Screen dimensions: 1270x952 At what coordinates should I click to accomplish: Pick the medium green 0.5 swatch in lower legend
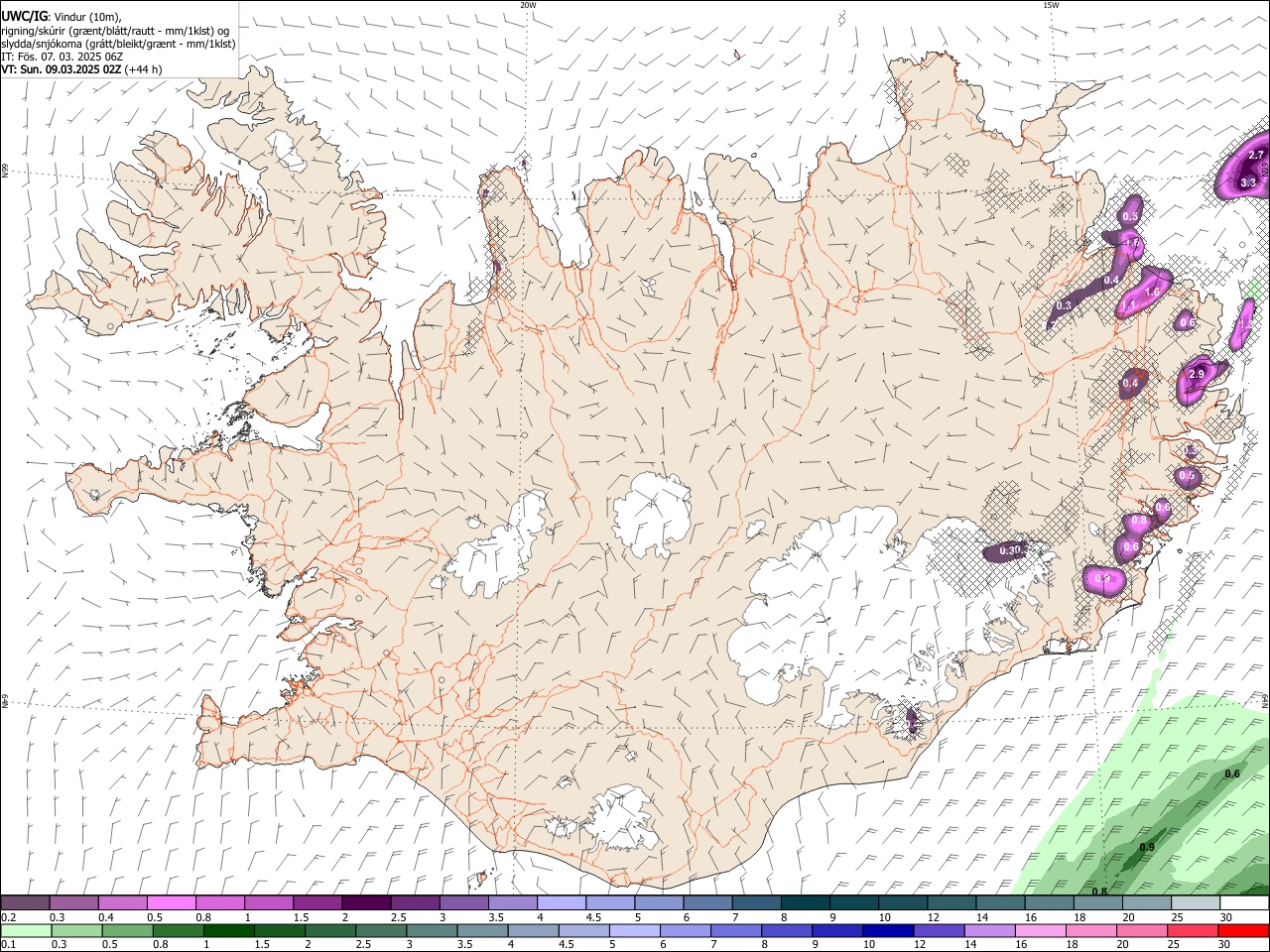pyautogui.click(x=128, y=930)
